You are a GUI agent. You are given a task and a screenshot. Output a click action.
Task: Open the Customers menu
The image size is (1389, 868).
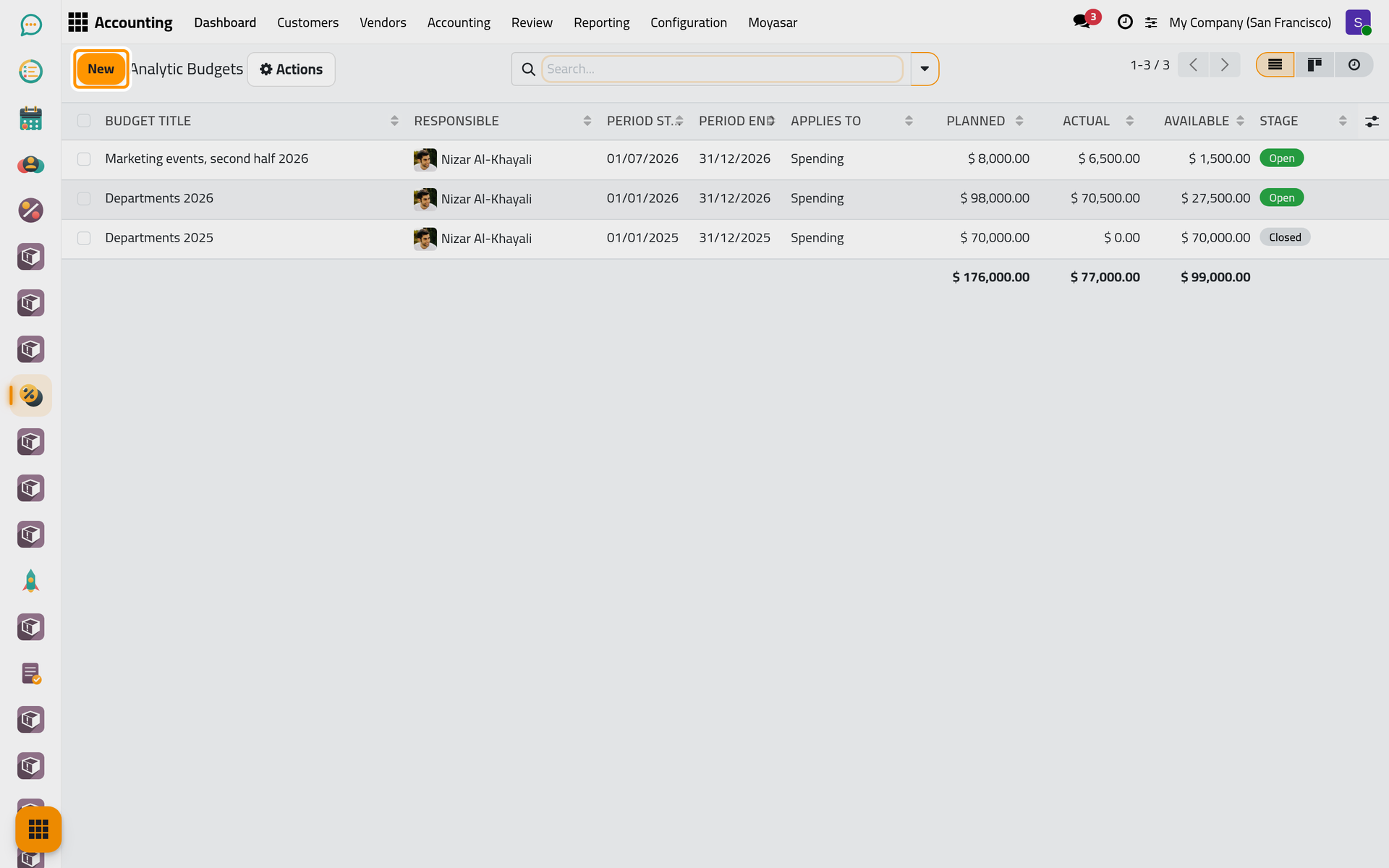(307, 22)
